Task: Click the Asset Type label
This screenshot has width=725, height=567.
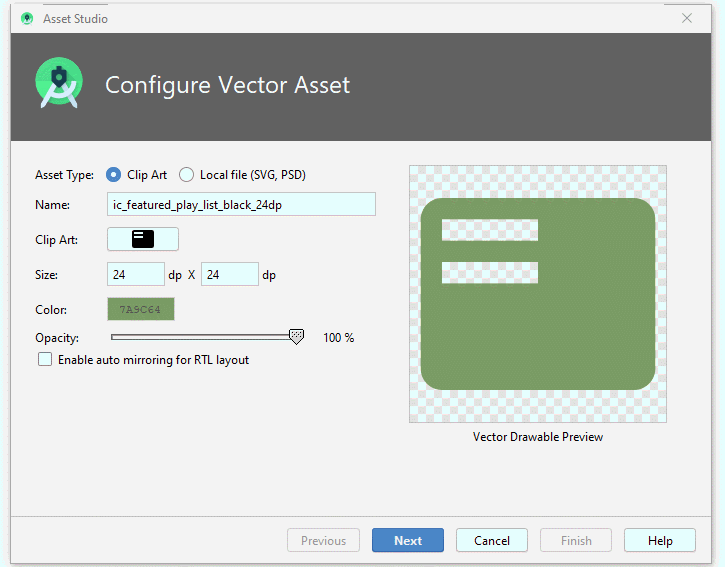Action: (64, 175)
